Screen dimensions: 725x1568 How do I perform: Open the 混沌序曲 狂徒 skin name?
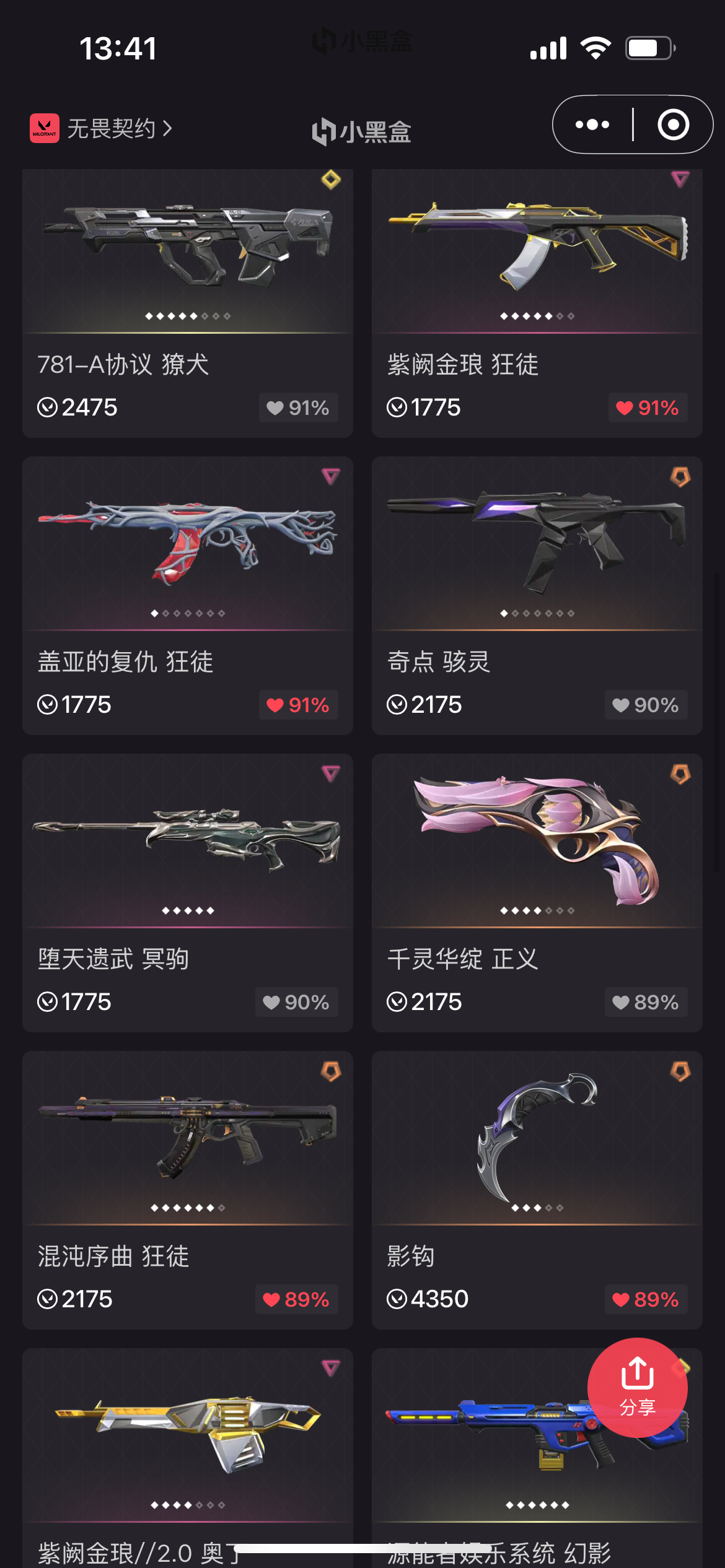pyautogui.click(x=113, y=1257)
